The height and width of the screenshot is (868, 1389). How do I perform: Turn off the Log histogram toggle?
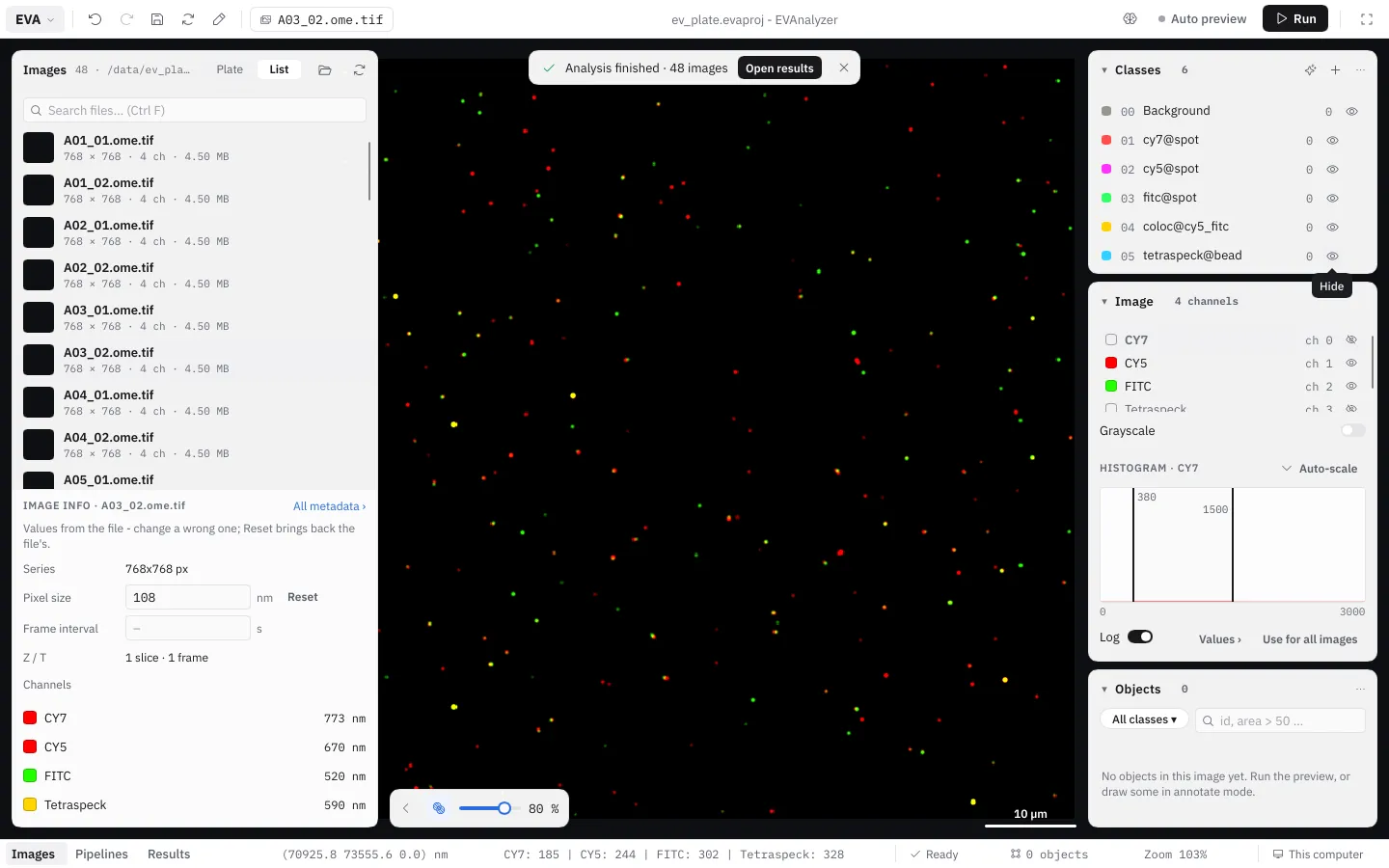pos(1140,637)
